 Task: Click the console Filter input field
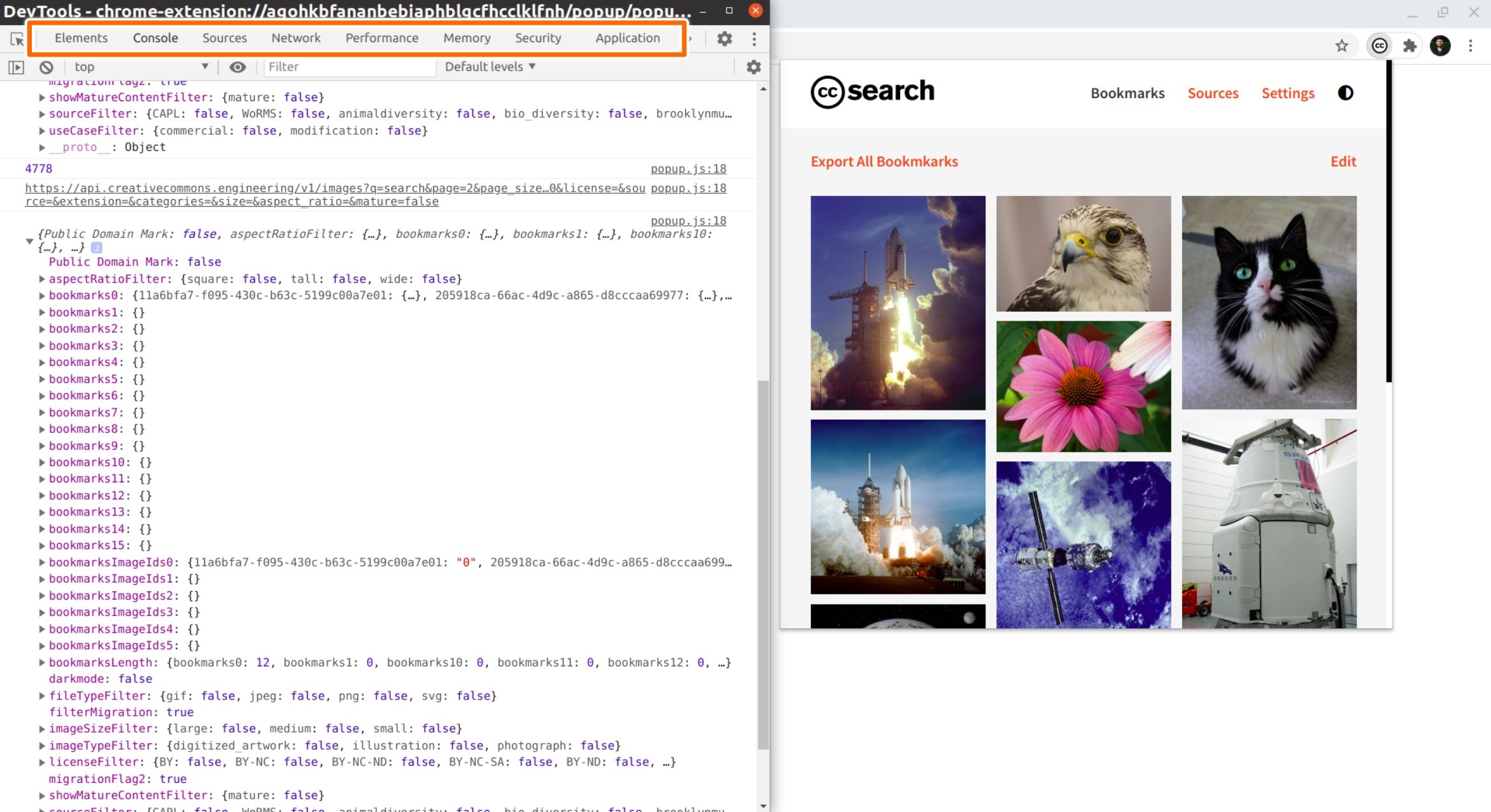point(350,67)
